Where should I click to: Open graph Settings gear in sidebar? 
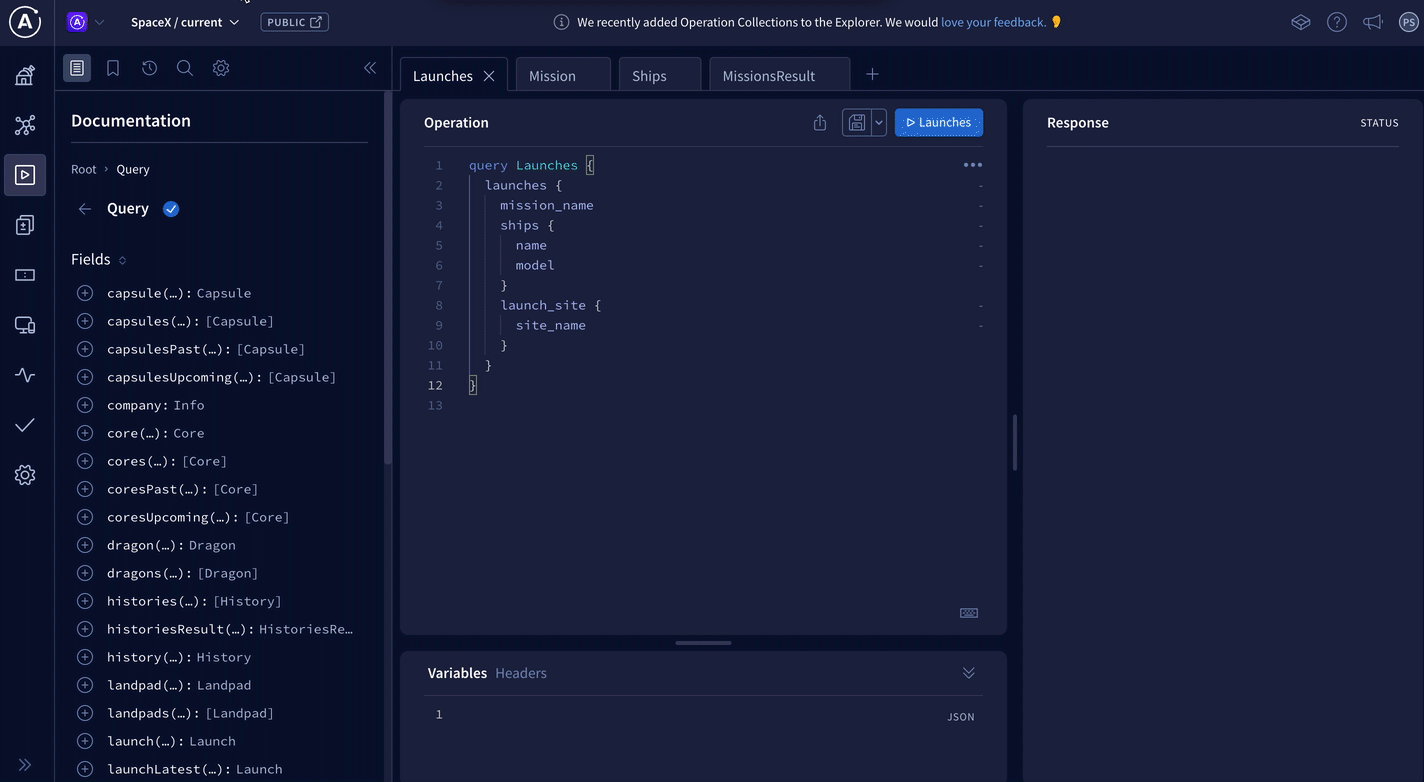click(25, 475)
